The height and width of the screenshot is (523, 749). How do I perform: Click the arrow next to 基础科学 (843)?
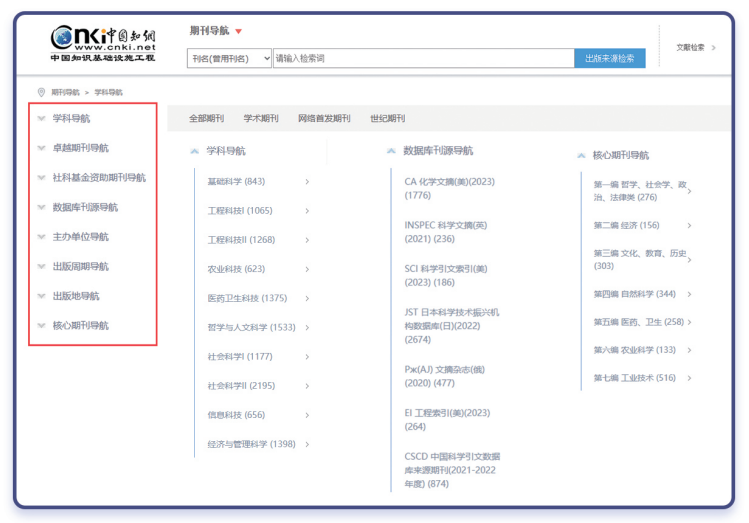[x=307, y=182]
